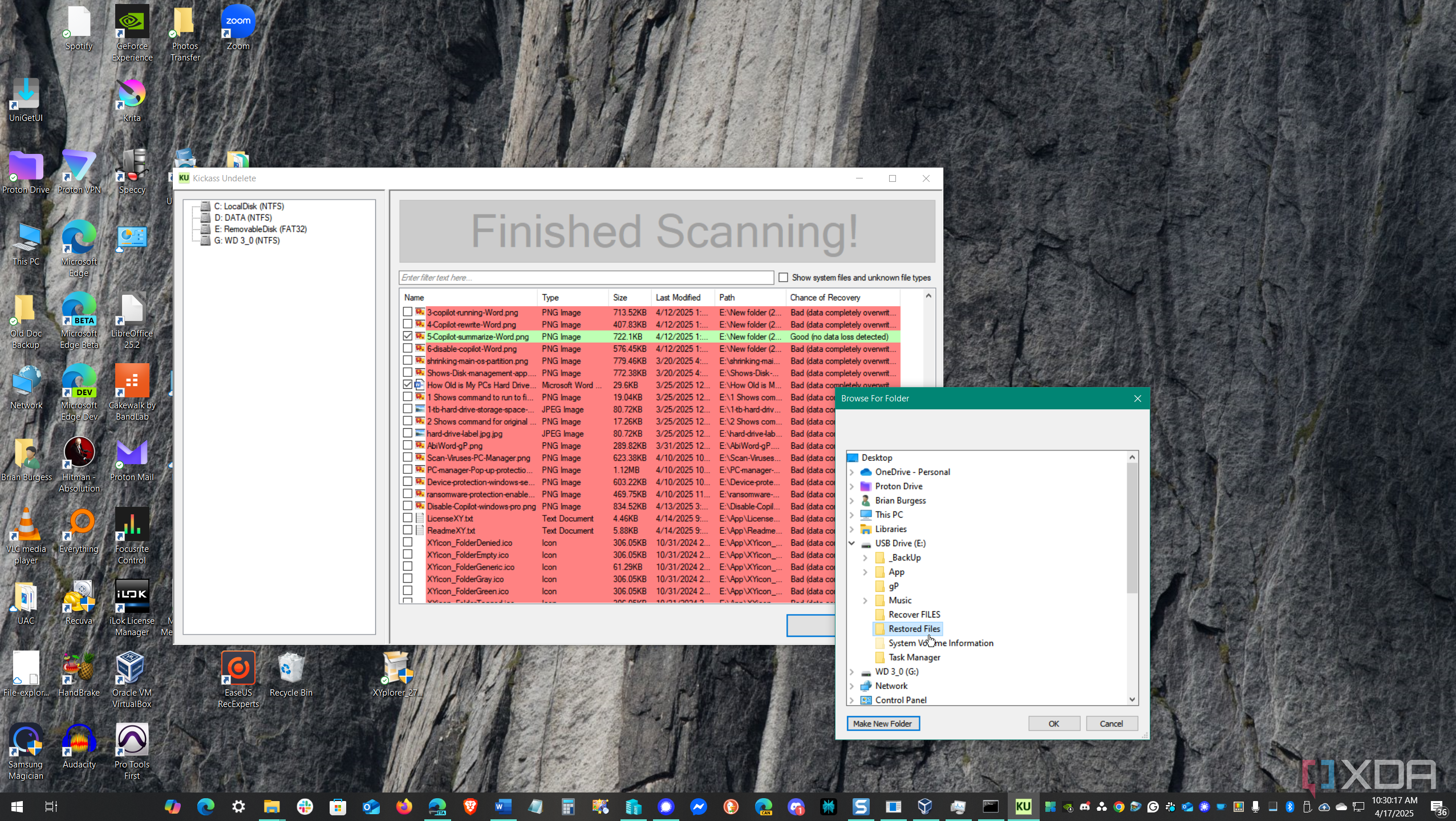Cancel the Browse For Folder dialog
Viewport: 1456px width, 821px height.
pos(1112,724)
